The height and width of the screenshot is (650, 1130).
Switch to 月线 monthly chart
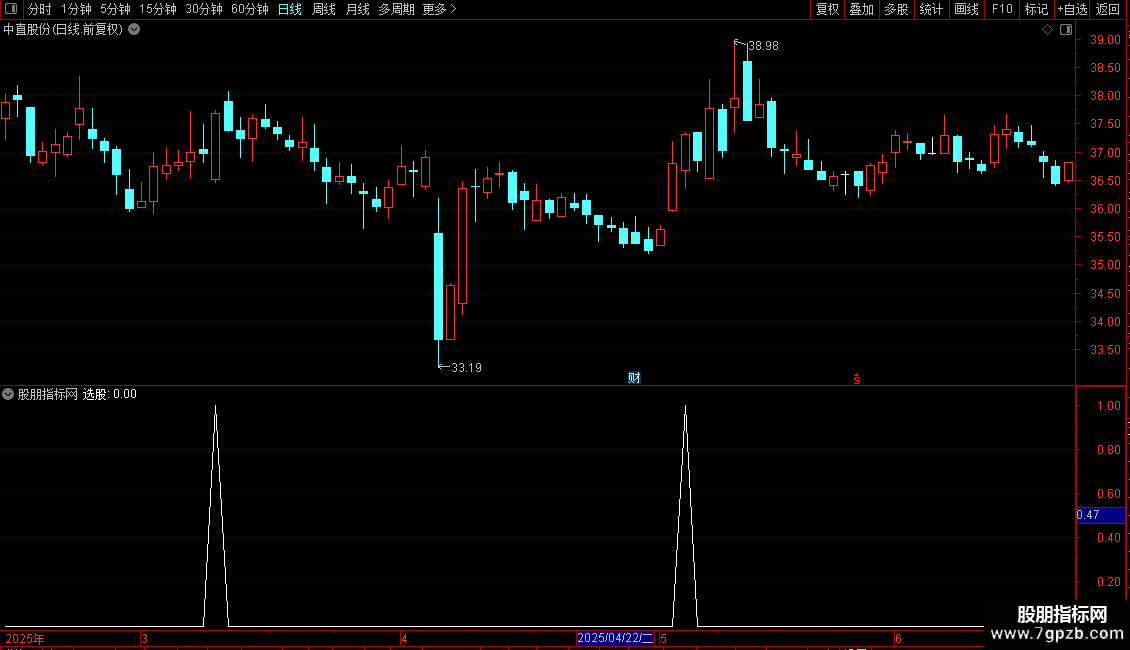(357, 9)
